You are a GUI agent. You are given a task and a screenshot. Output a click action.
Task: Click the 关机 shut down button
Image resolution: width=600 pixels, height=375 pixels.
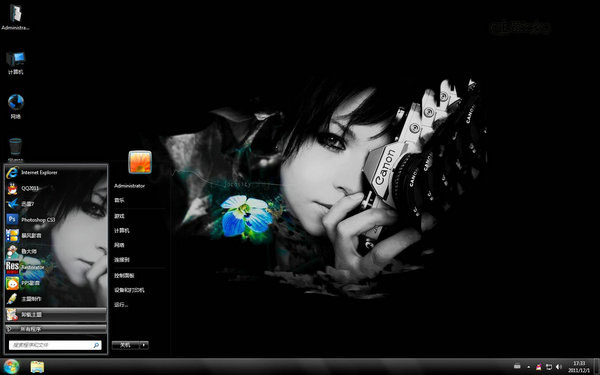pyautogui.click(x=125, y=345)
